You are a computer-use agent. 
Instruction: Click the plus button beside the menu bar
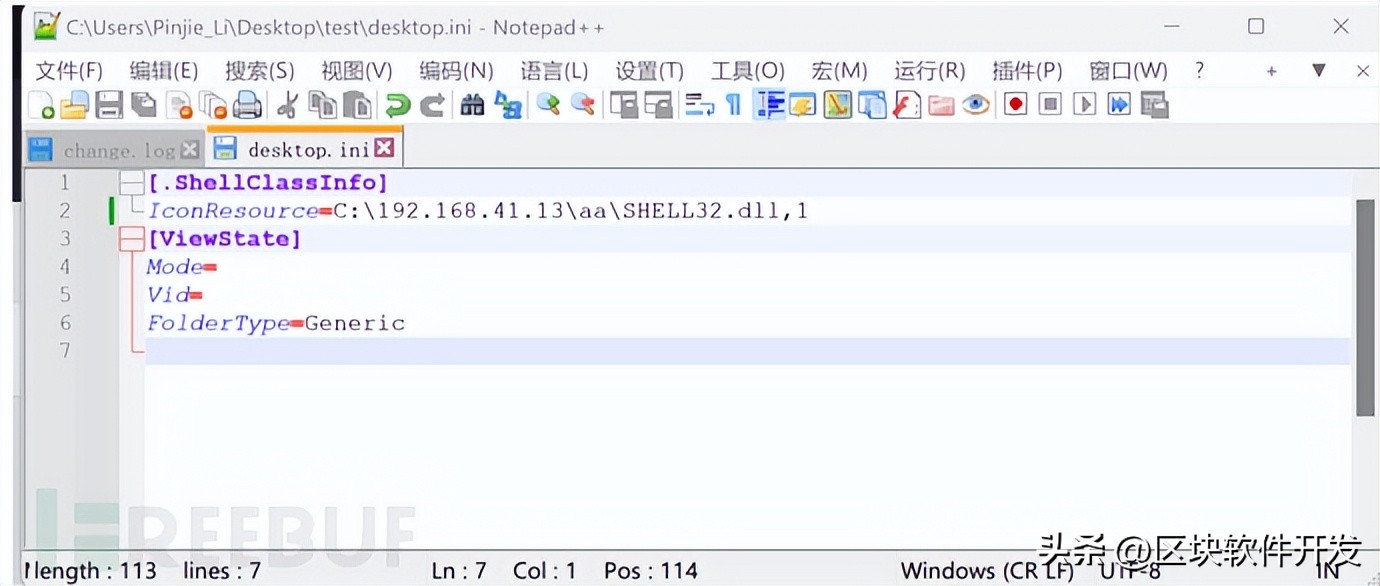pyautogui.click(x=1272, y=71)
